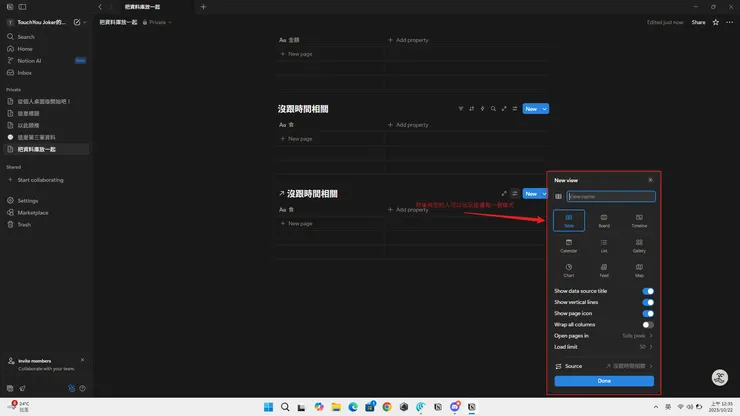Select the List view type
Screen dimensions: 740x416
pos(604,246)
